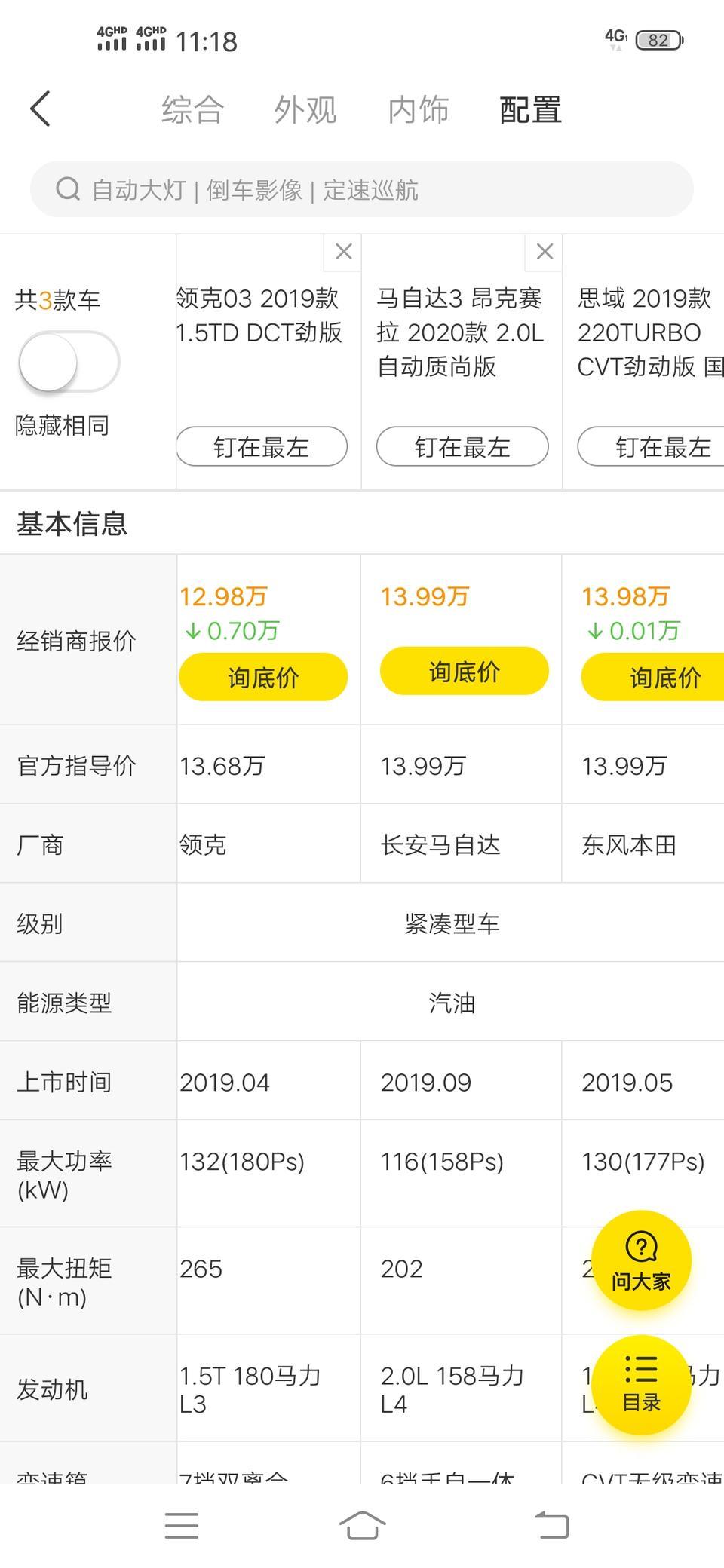
Task: Pin 马自达3 昂克赛拉 with 钉在最左 button
Action: click(x=462, y=446)
